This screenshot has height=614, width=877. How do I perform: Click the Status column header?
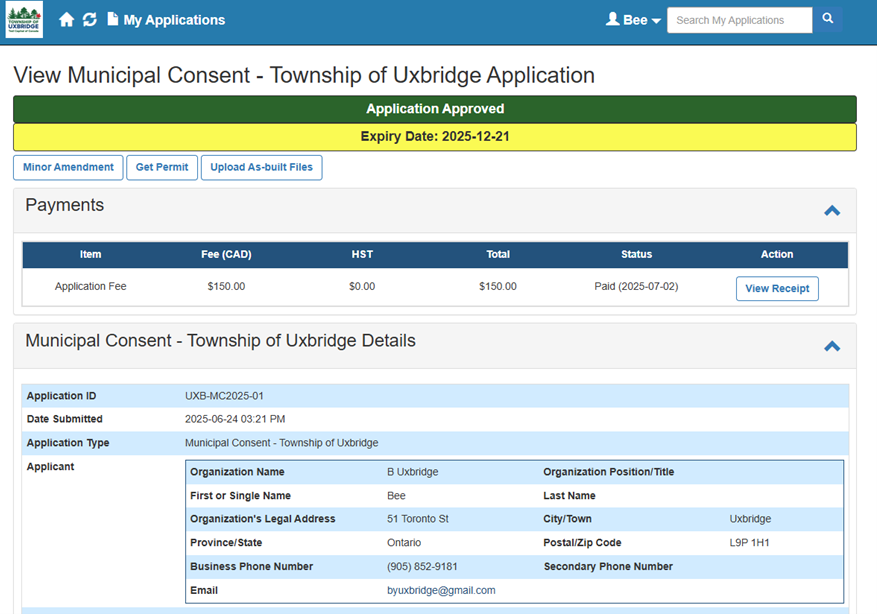(x=636, y=254)
